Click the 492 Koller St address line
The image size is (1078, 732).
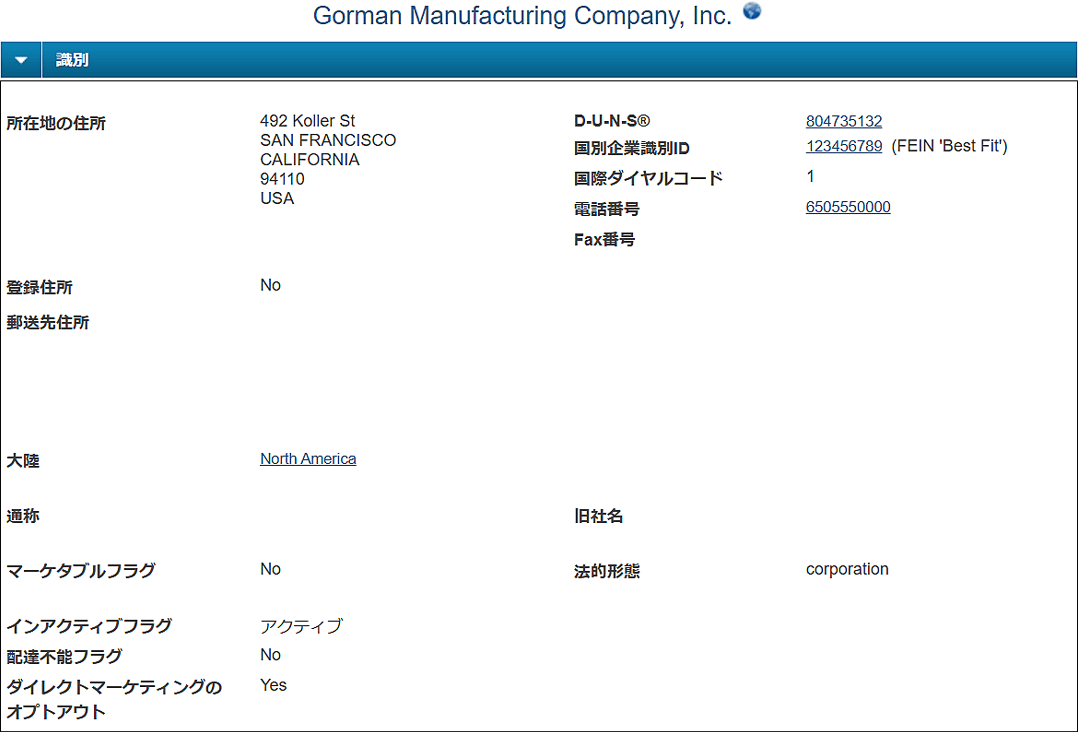coord(307,121)
